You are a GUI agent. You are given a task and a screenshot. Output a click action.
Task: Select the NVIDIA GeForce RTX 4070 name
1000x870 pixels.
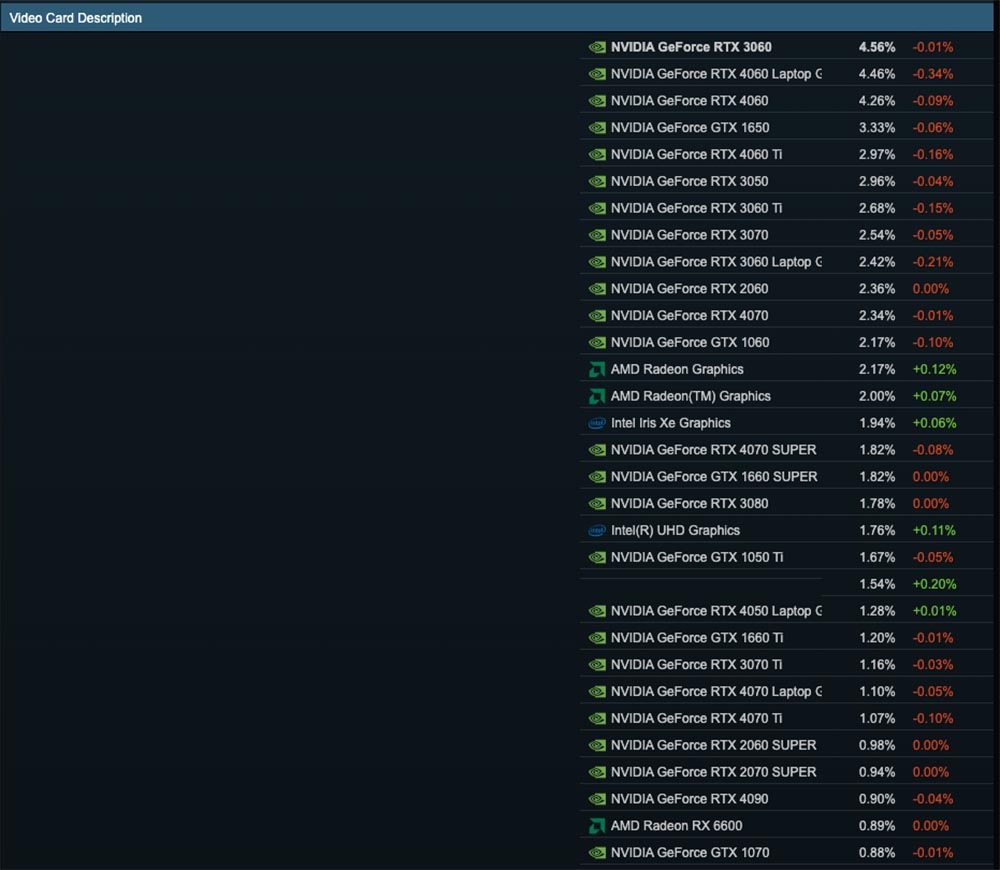pos(689,316)
